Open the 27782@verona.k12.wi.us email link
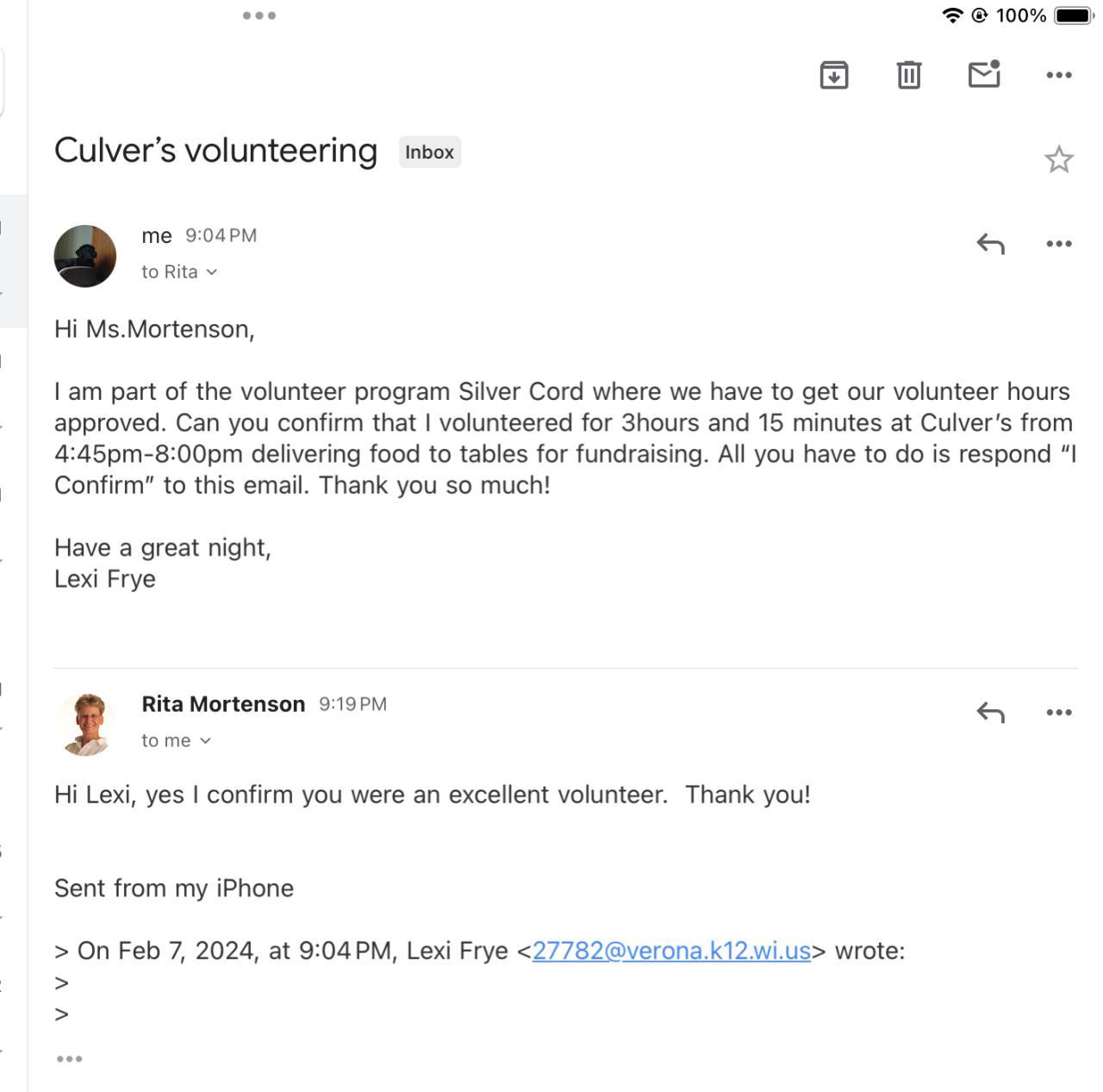1103x1092 pixels. [x=671, y=951]
